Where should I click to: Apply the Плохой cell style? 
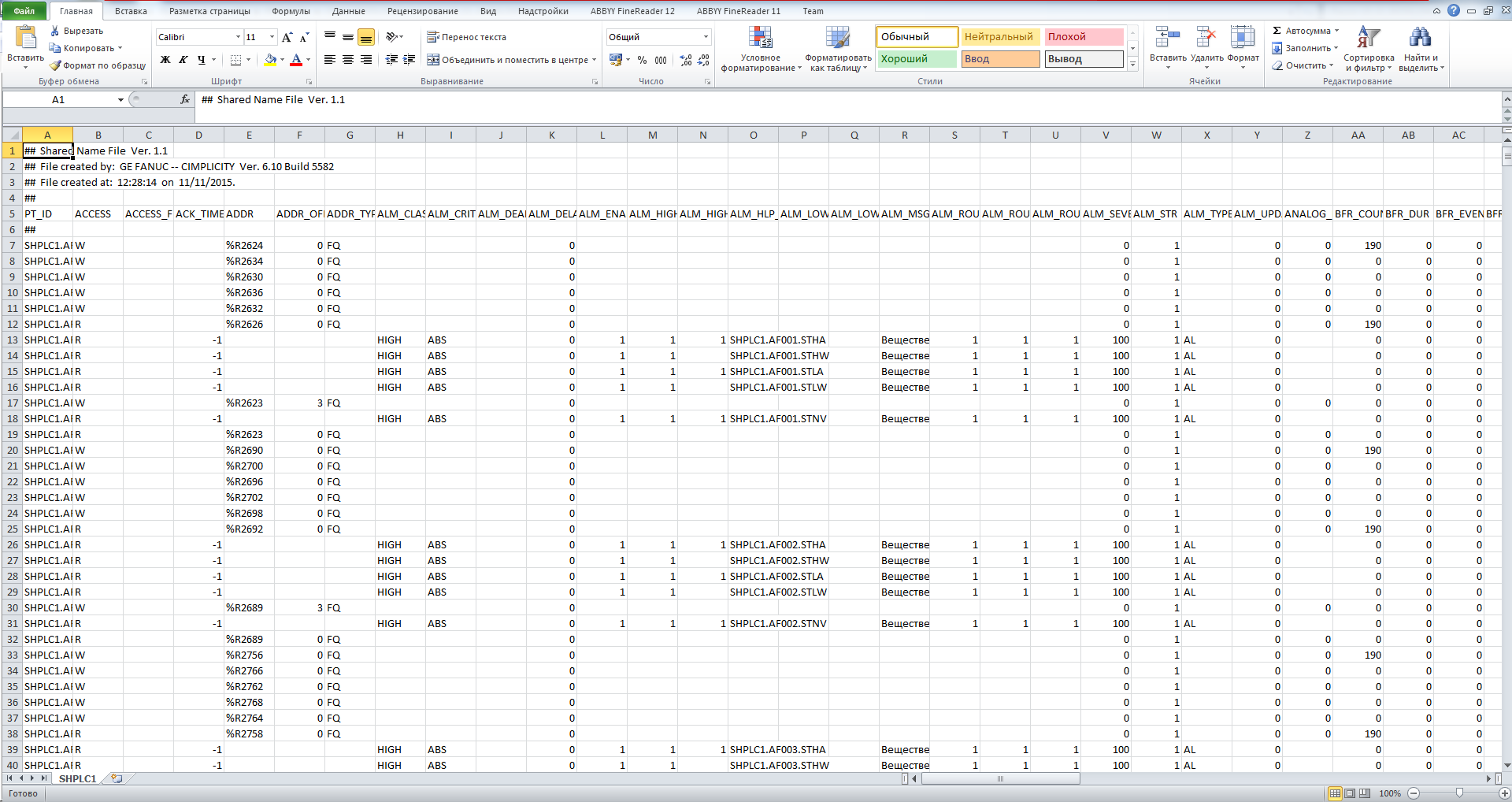(1083, 37)
